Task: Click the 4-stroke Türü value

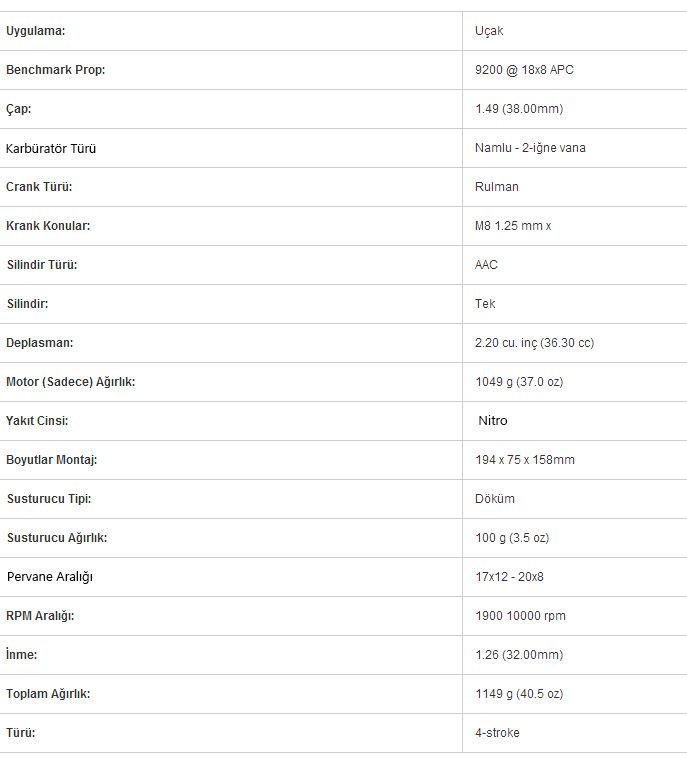Action: tap(497, 732)
